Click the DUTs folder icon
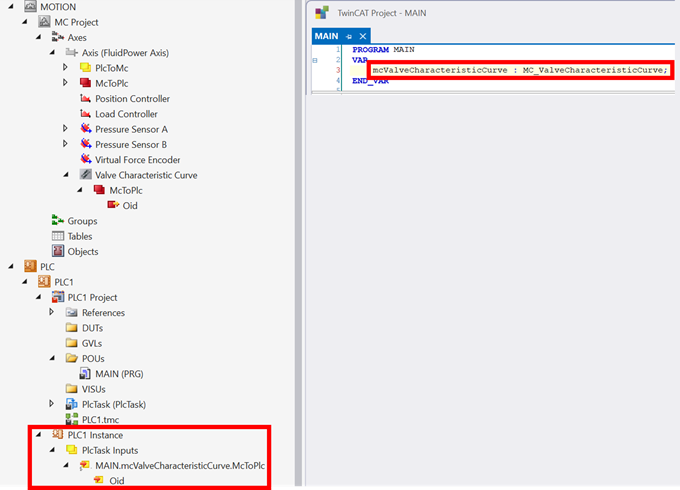680x490 pixels. (72, 327)
